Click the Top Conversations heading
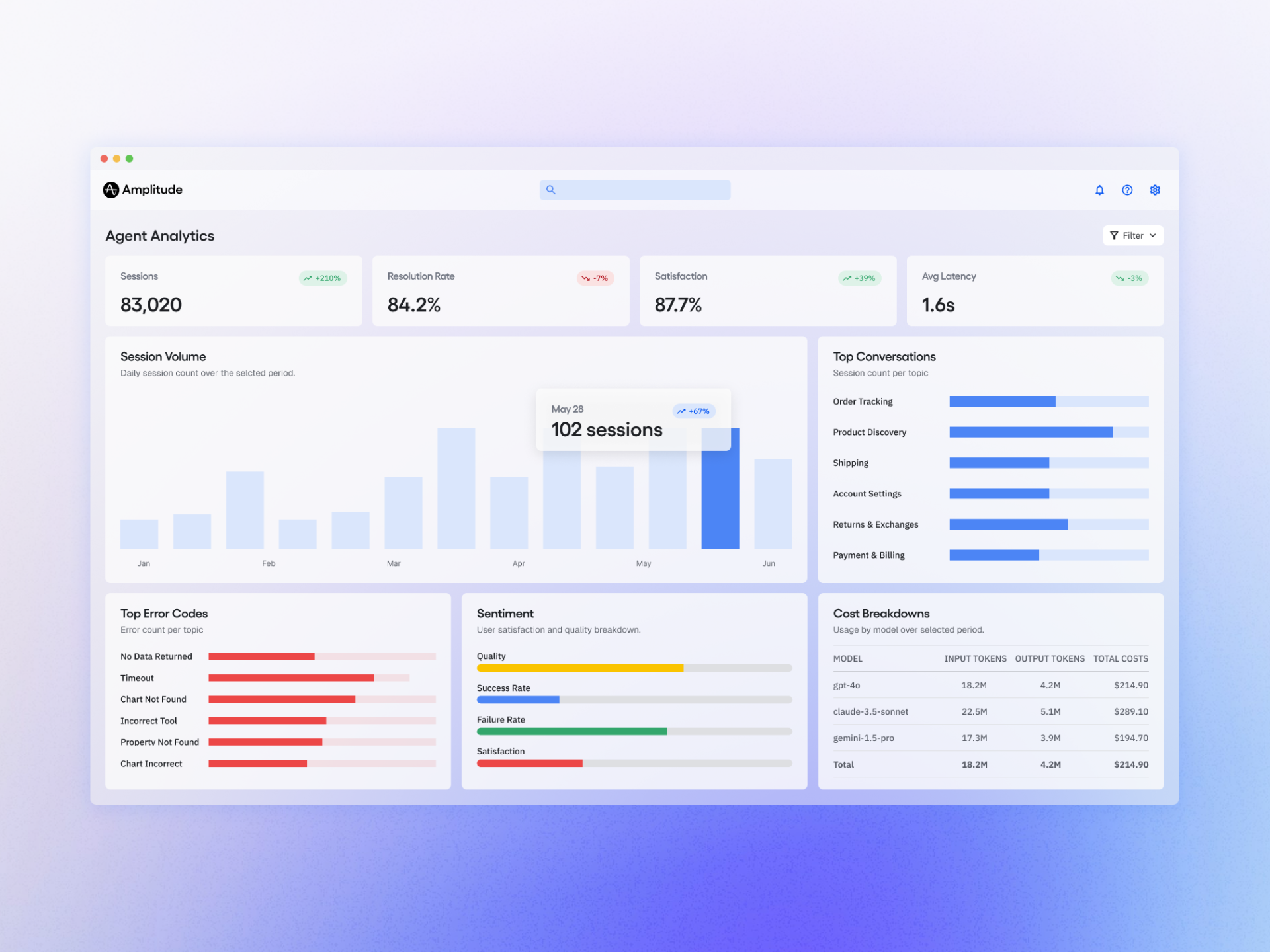1270x952 pixels. (884, 357)
